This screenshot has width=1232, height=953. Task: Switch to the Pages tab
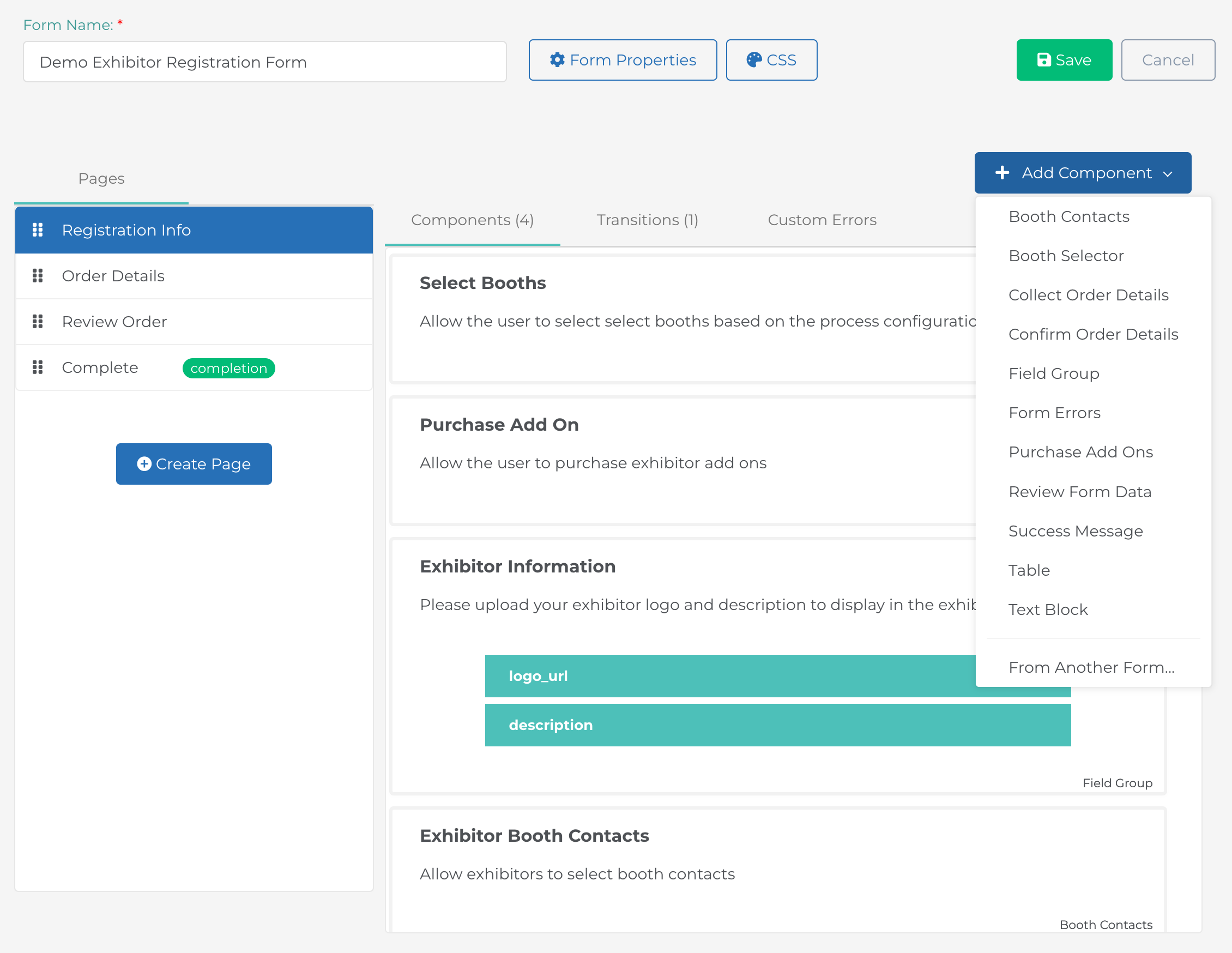pyautogui.click(x=101, y=179)
